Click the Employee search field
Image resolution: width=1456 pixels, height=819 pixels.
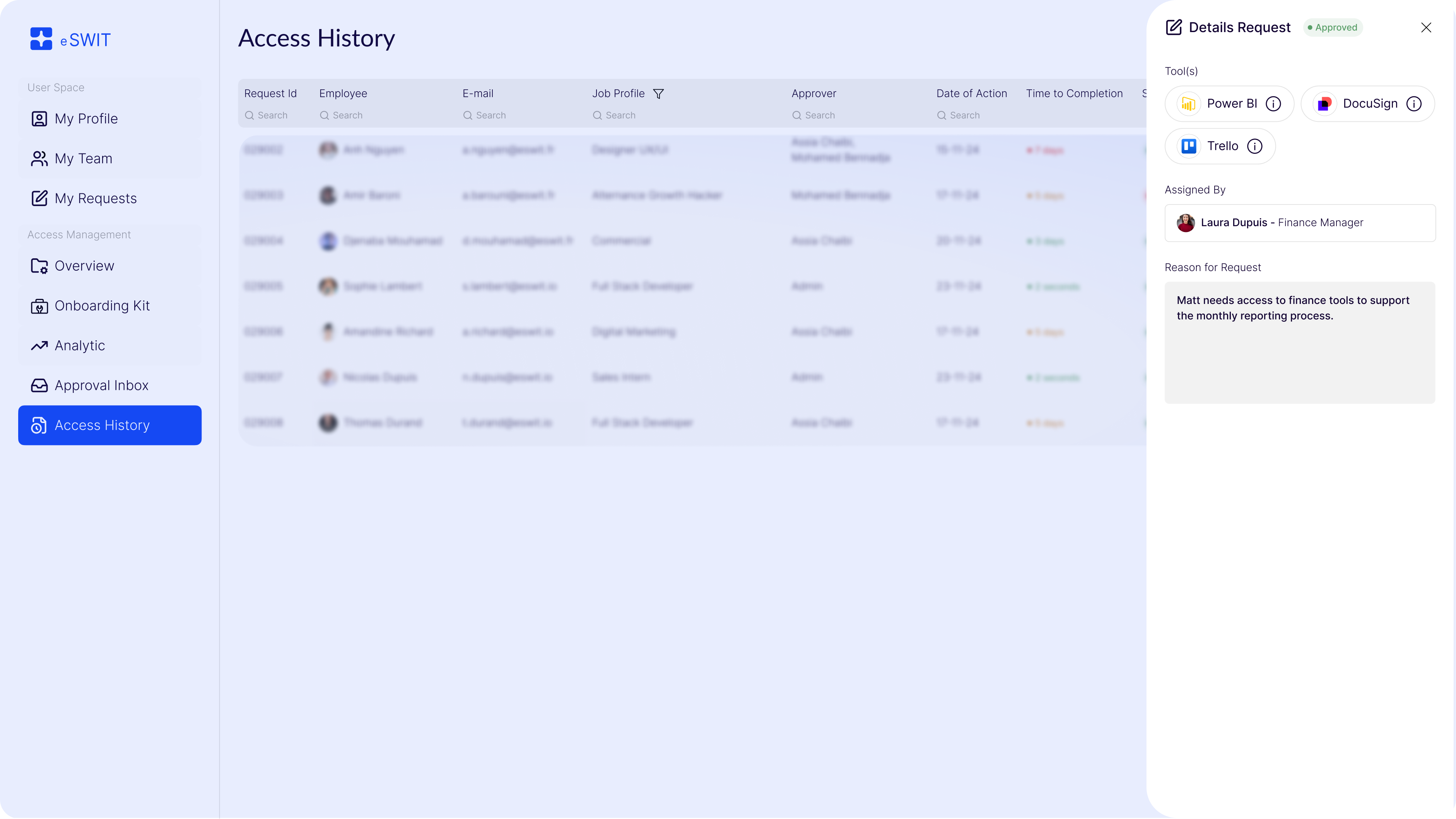348,115
